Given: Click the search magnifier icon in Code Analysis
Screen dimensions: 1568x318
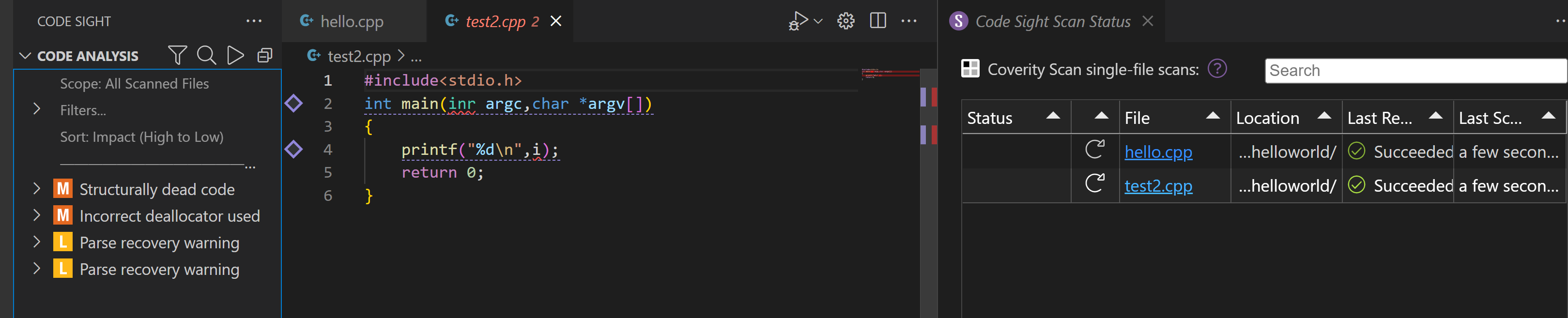Looking at the screenshot, I should click(206, 55).
